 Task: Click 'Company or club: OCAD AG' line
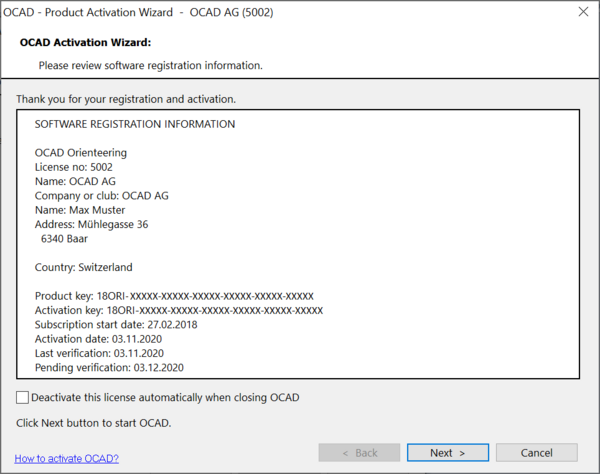point(101,196)
